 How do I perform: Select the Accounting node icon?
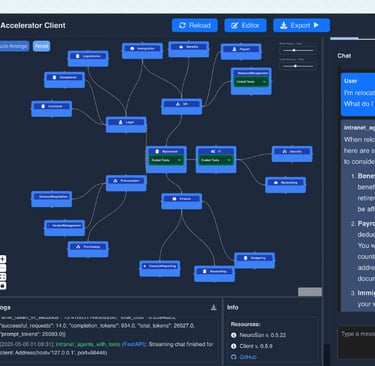(x=205, y=272)
